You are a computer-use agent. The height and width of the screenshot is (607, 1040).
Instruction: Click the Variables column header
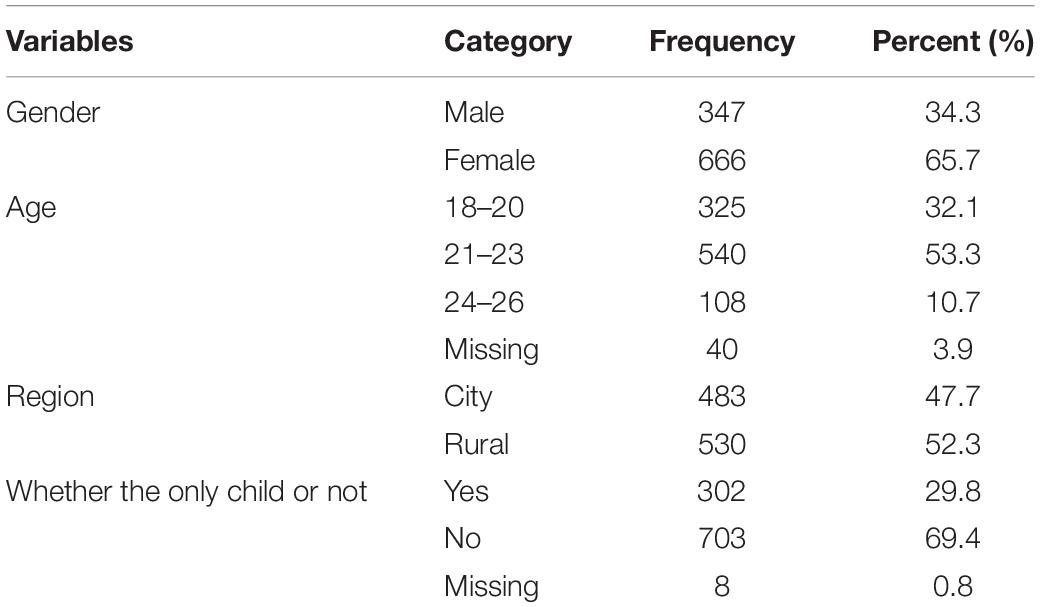click(x=70, y=41)
